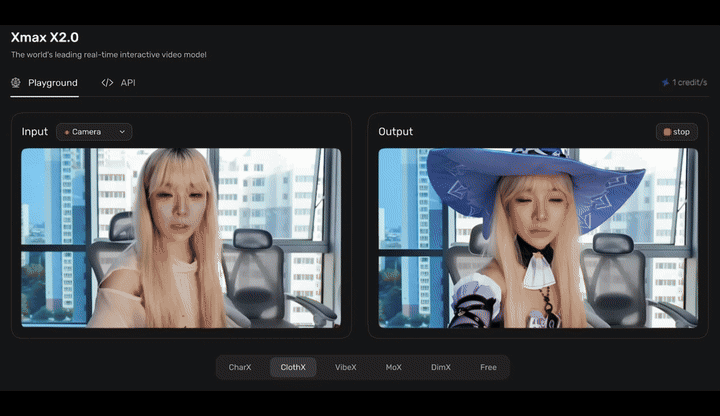The width and height of the screenshot is (720, 416).
Task: Select the Free mode
Action: [488, 367]
